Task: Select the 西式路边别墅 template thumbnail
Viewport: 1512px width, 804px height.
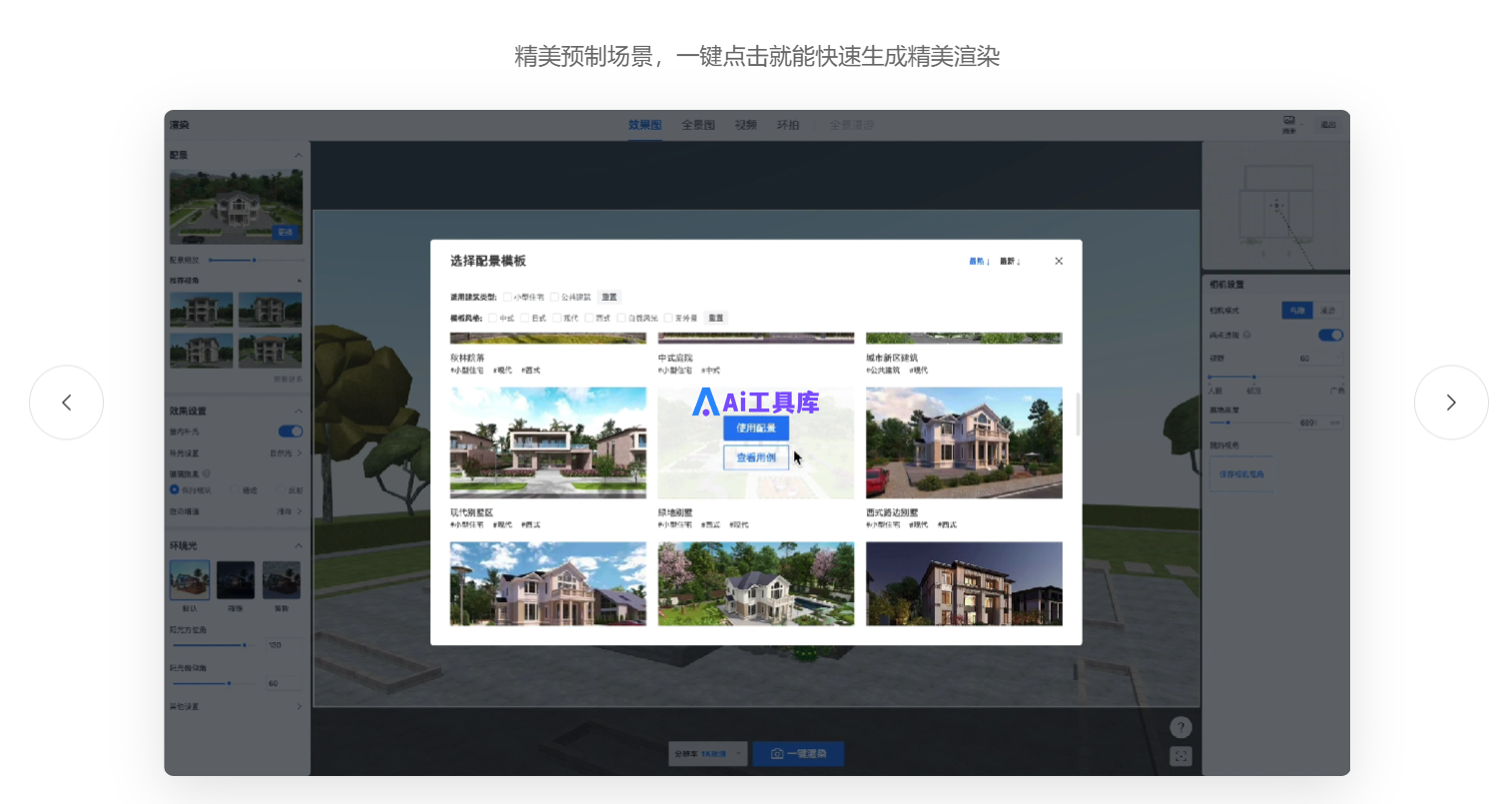Action: 964,442
